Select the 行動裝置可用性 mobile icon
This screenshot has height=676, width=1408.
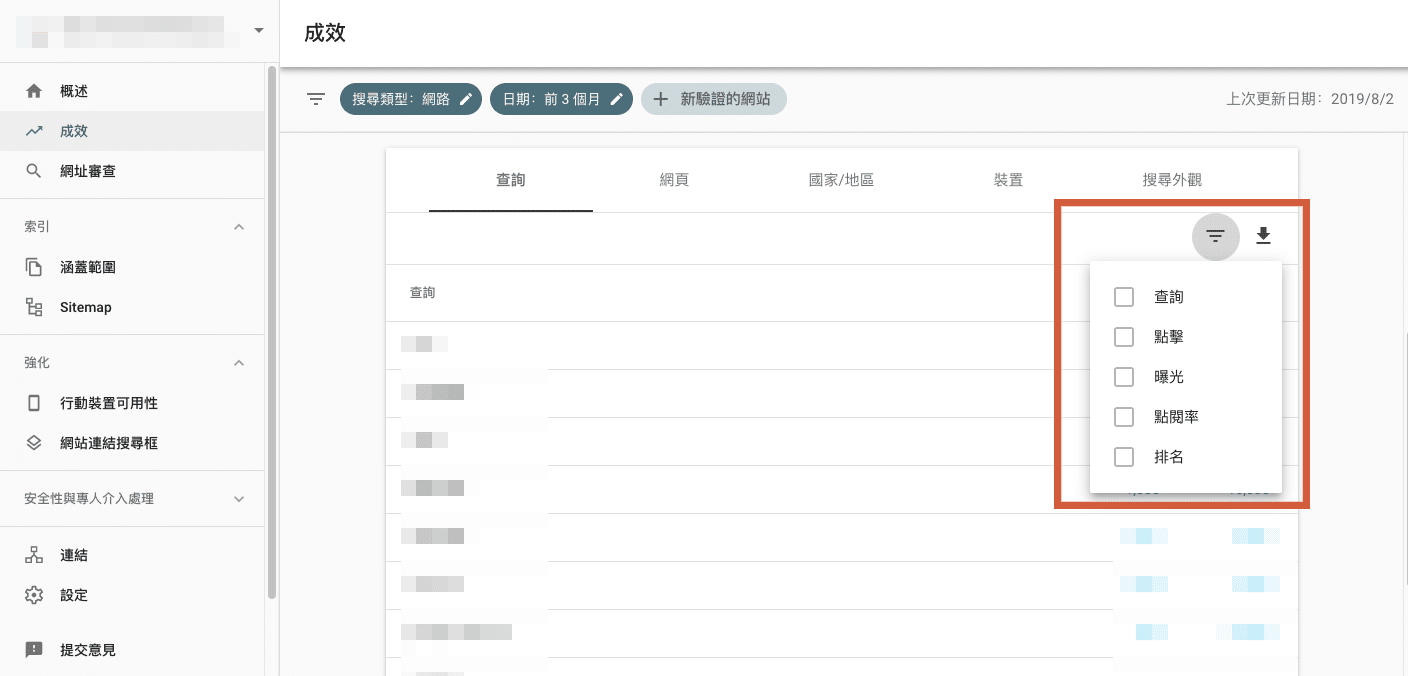35,402
